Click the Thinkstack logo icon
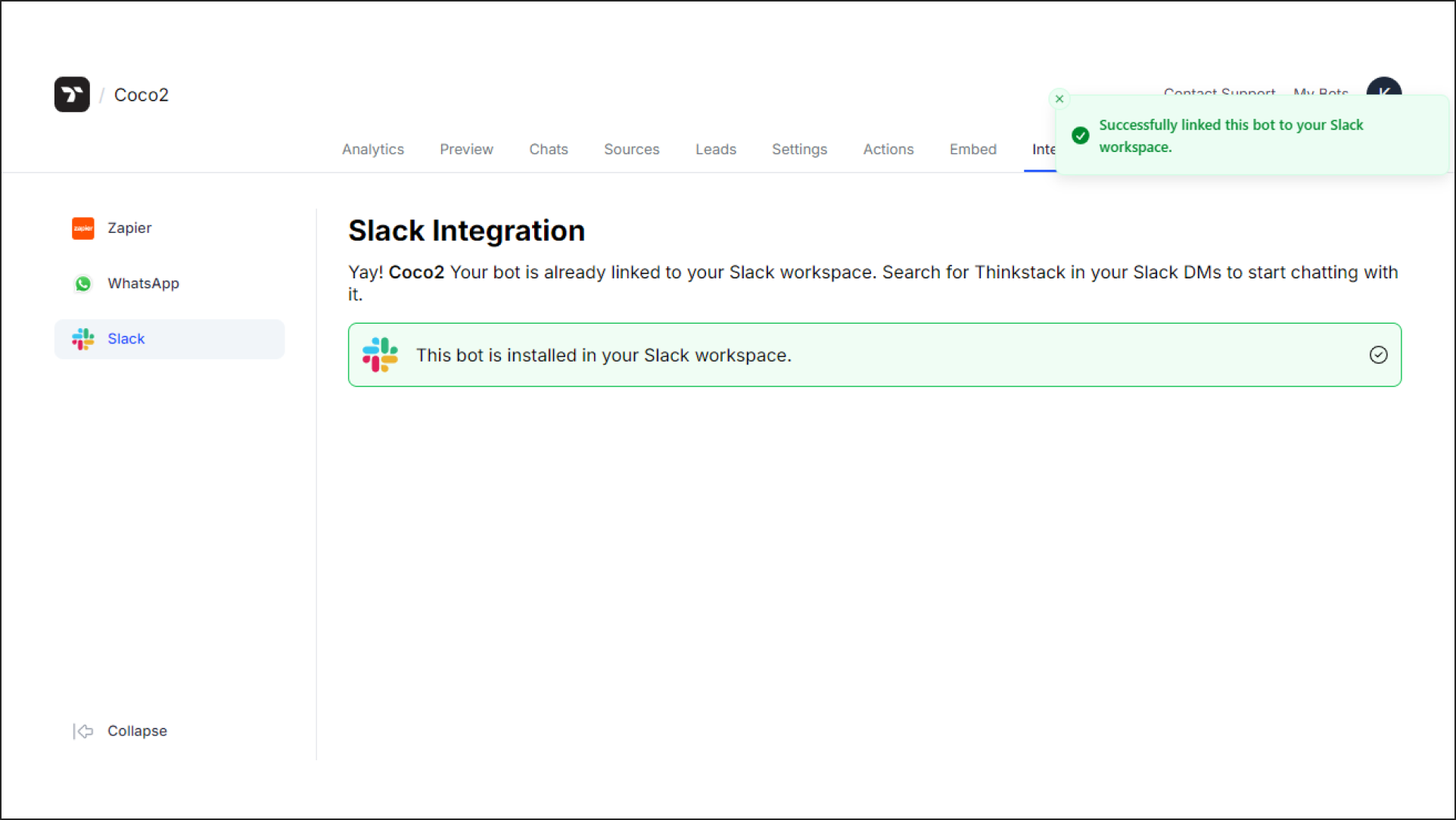The image size is (1456, 820). [x=72, y=95]
